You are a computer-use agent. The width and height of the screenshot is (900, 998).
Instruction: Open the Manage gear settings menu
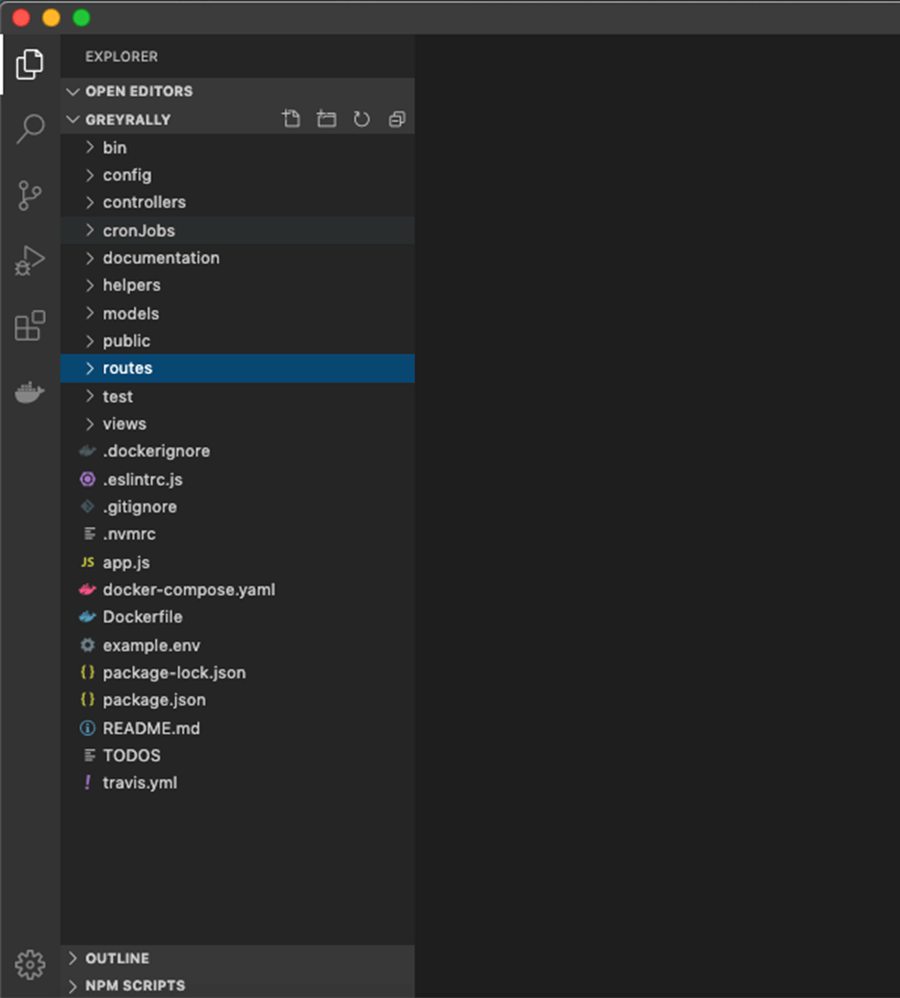[x=30, y=964]
